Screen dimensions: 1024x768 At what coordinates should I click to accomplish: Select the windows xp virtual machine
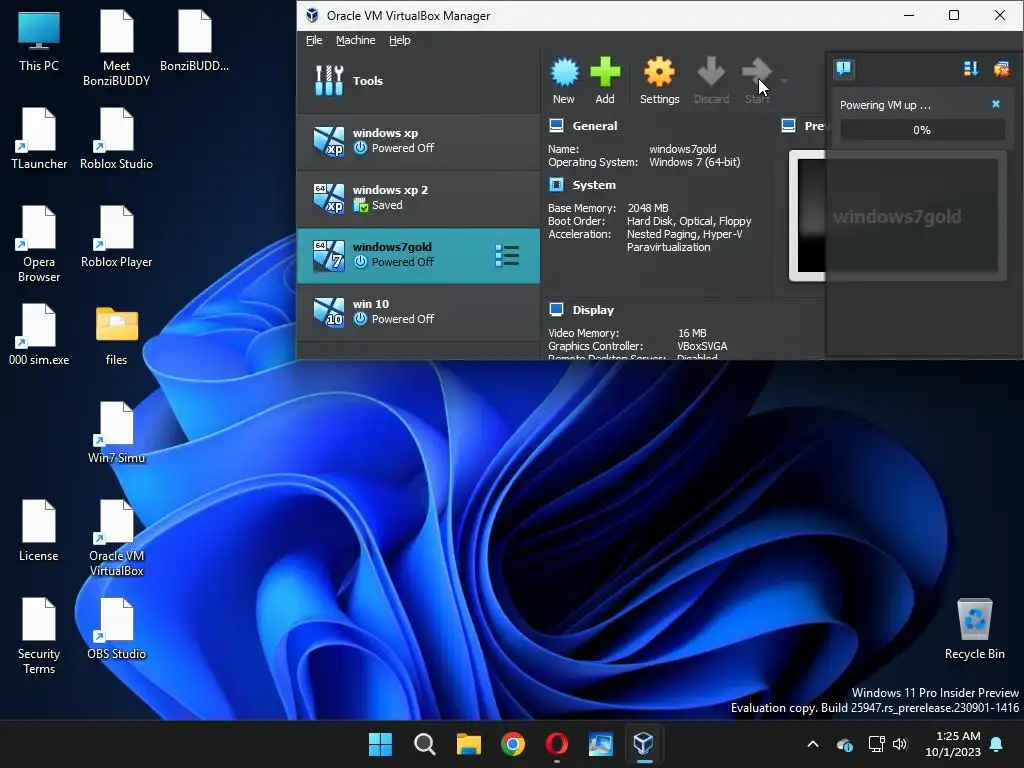coord(419,141)
